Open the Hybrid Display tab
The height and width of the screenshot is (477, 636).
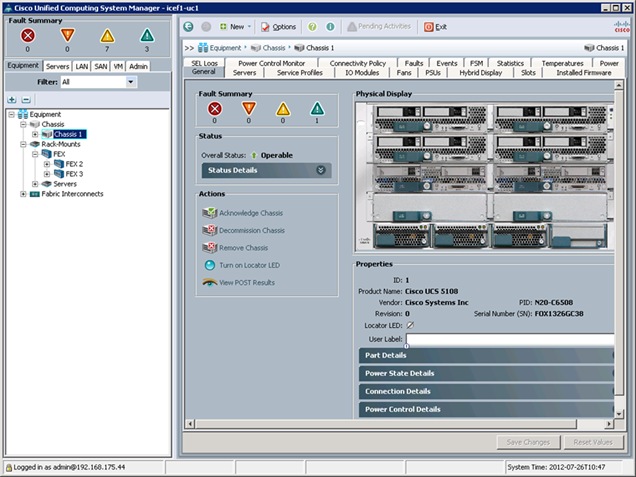pos(481,73)
